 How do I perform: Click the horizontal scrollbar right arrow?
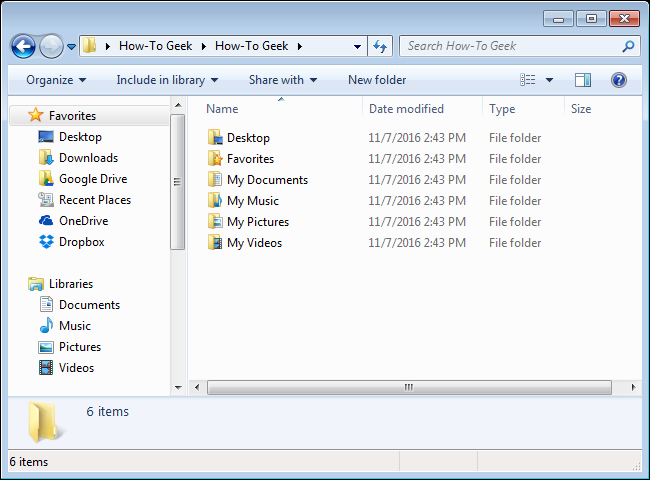click(x=633, y=388)
